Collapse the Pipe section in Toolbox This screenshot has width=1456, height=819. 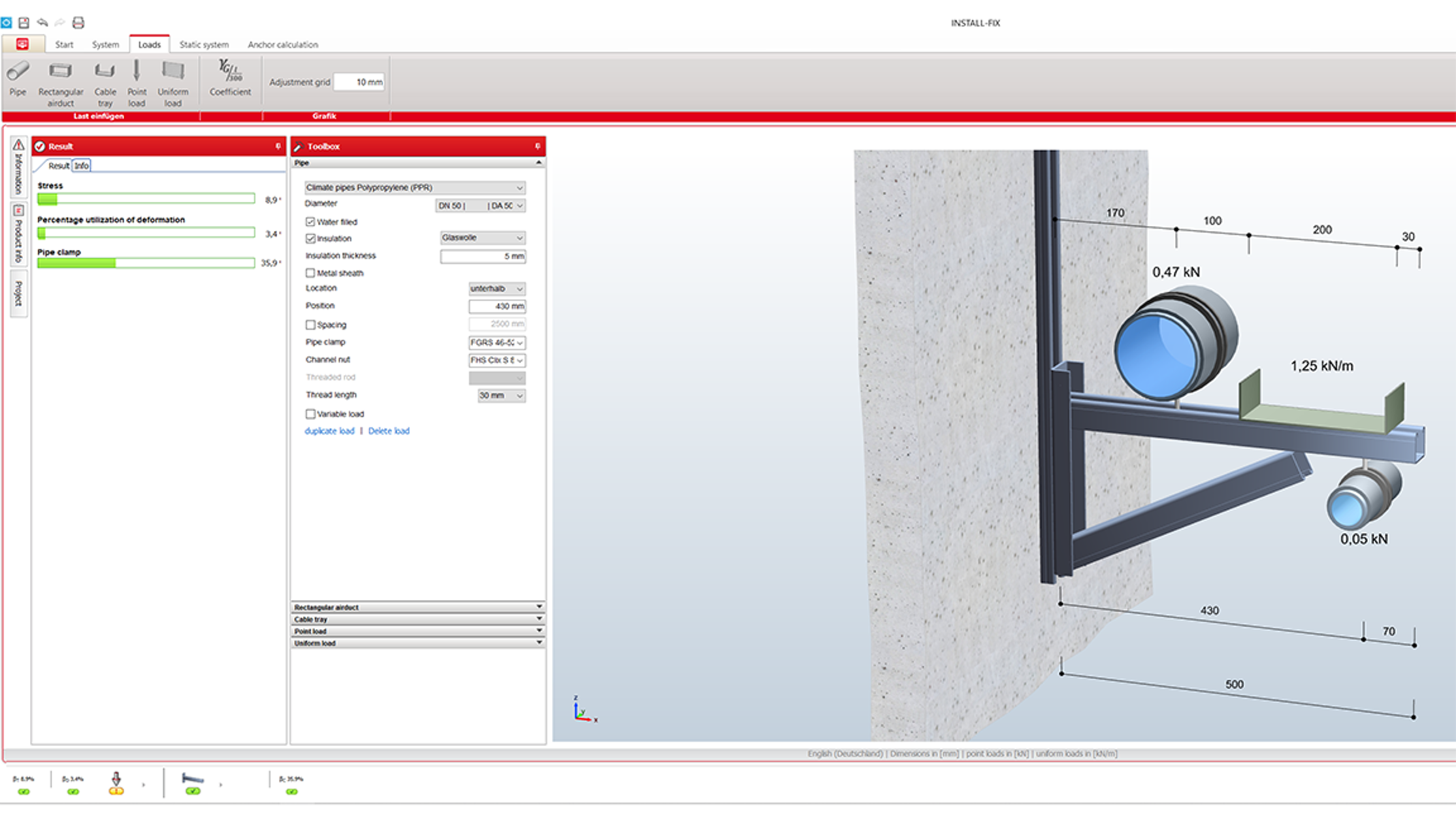[x=538, y=162]
